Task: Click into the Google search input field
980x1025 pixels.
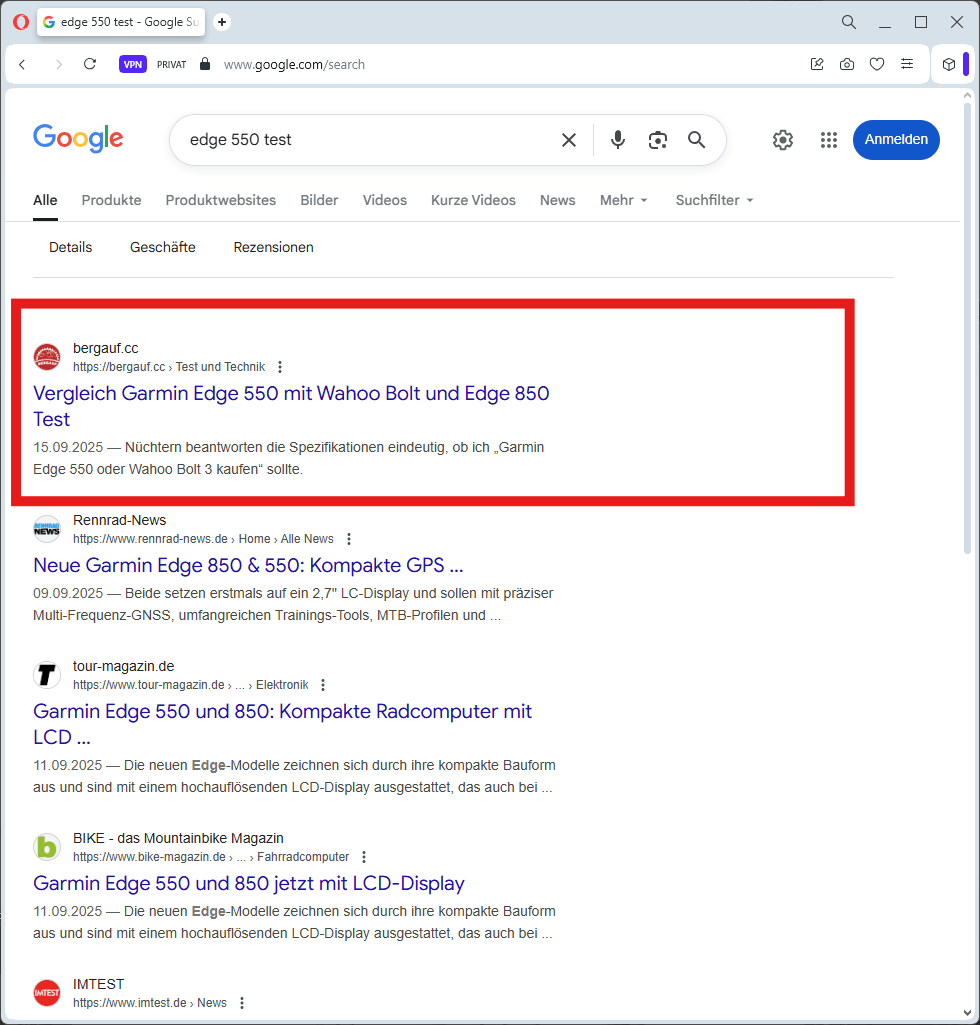Action: coord(360,140)
